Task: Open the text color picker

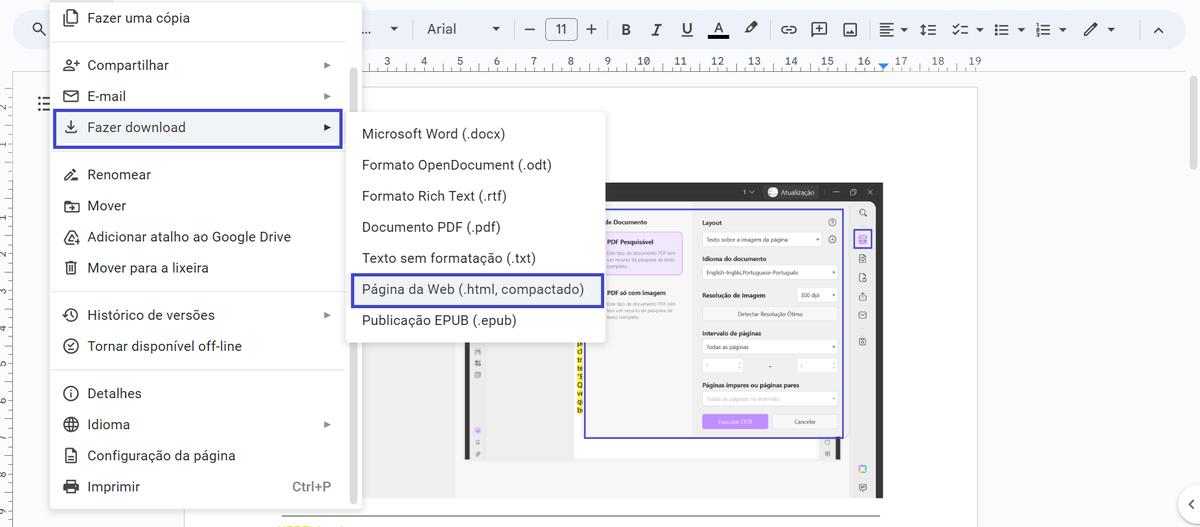Action: click(718, 29)
